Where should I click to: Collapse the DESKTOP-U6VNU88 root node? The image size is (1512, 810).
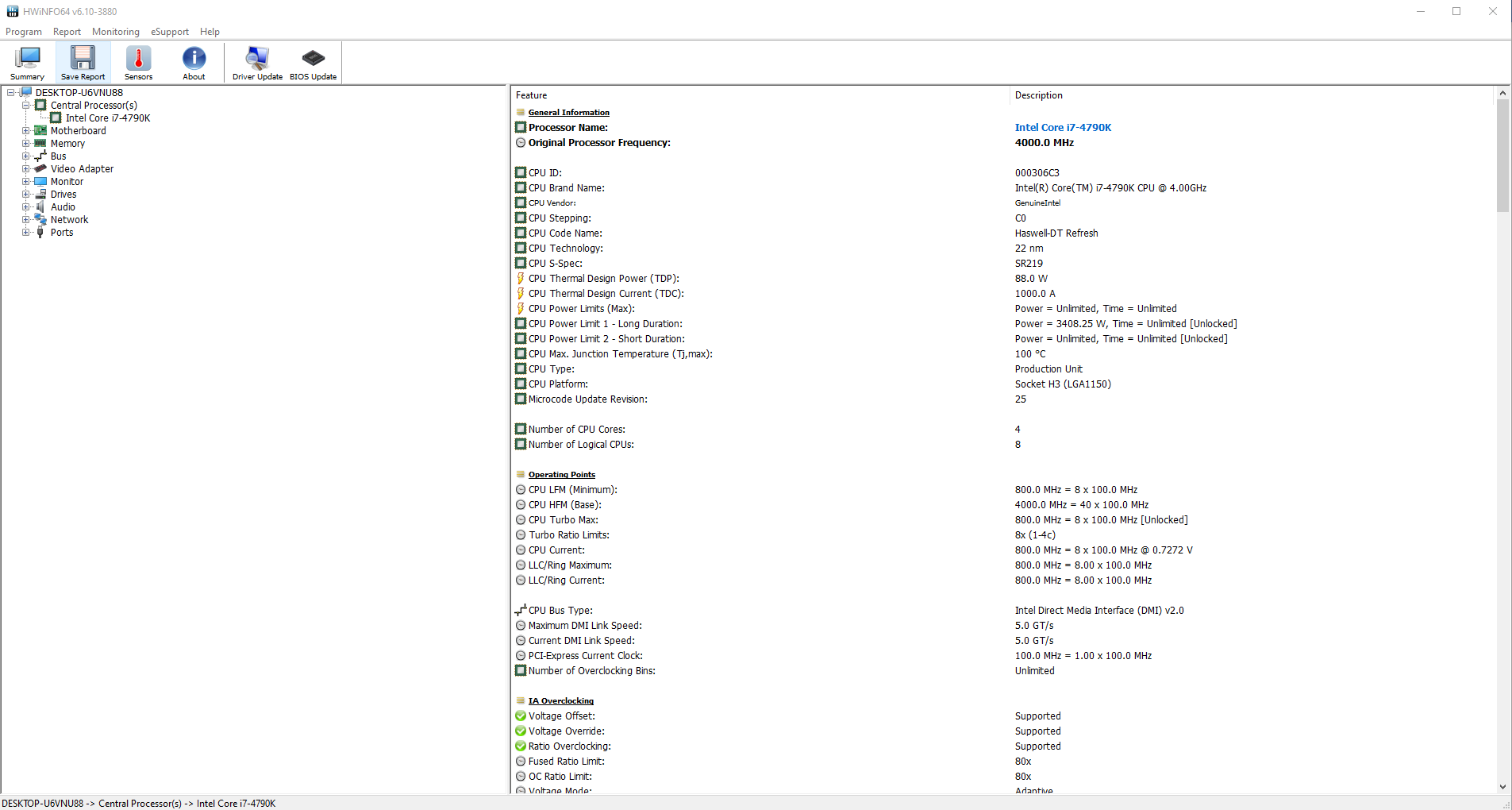10,93
